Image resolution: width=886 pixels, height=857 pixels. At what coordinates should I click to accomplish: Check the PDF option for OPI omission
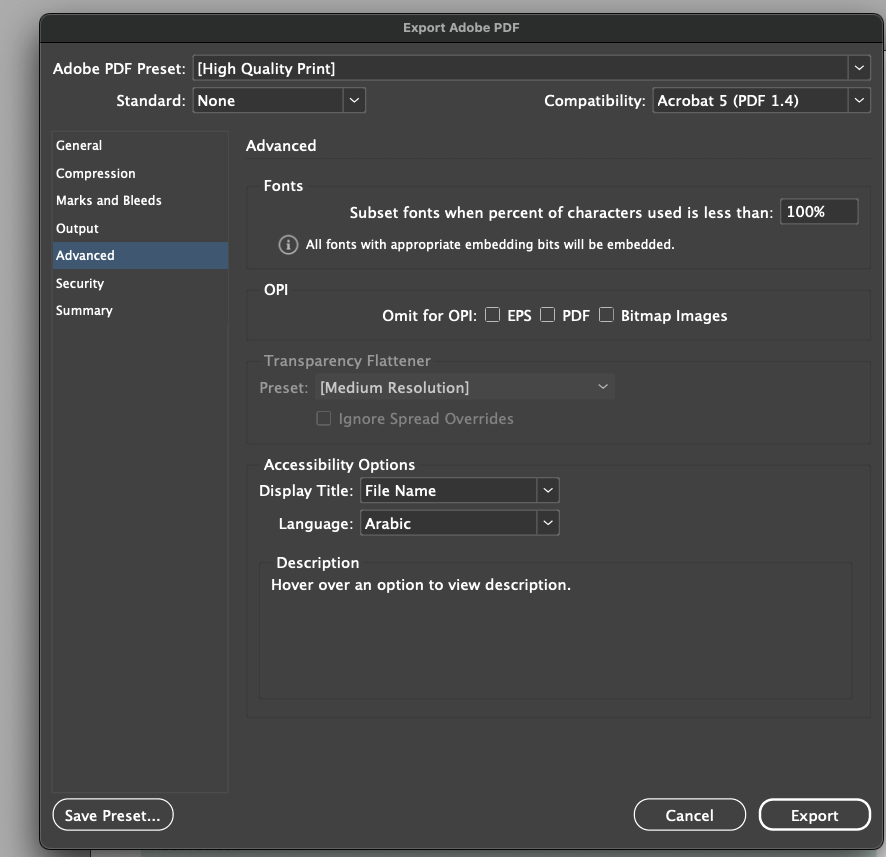click(x=547, y=315)
